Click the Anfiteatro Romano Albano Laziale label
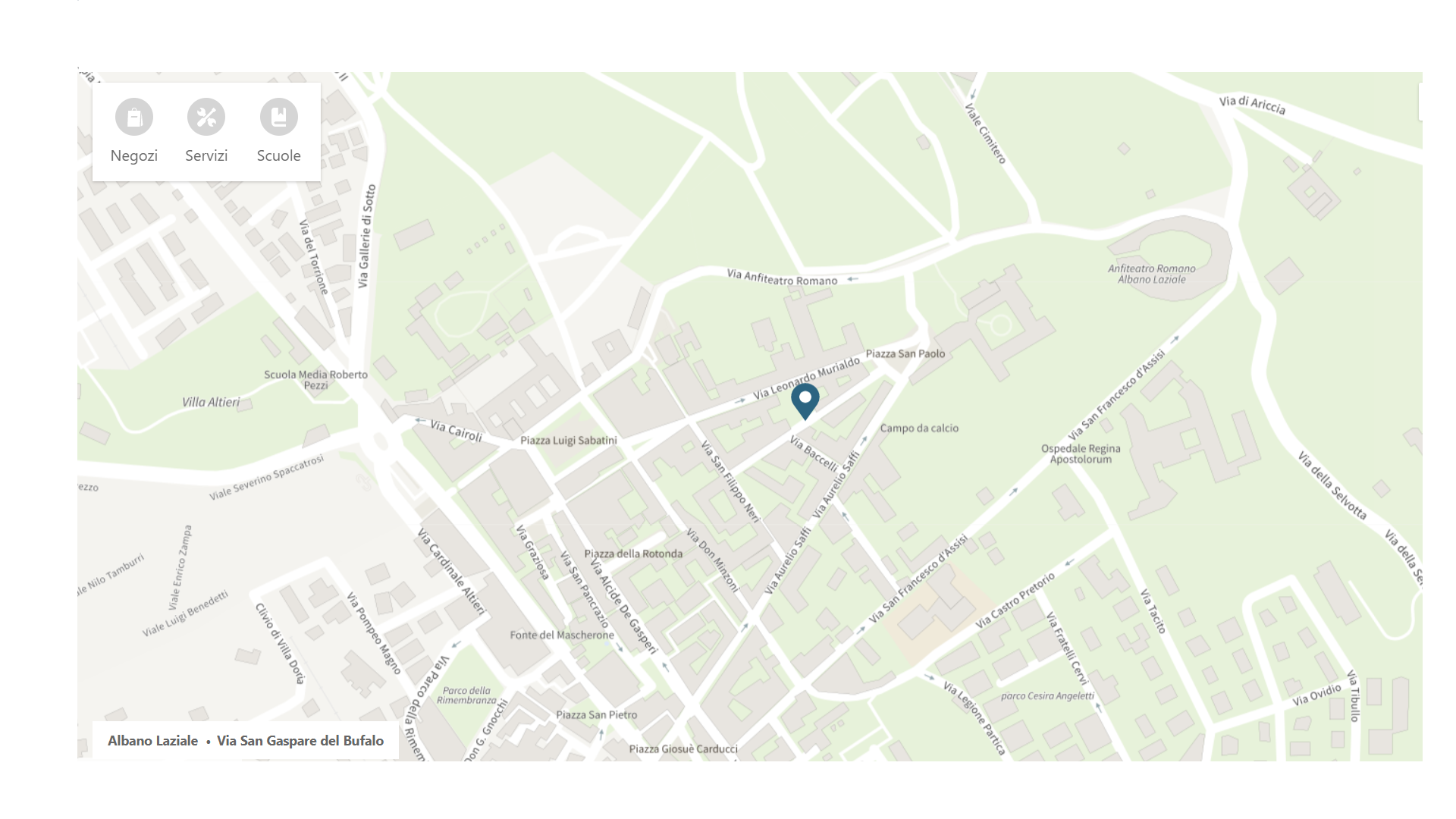This screenshot has height=819, width=1456. pos(1152,274)
